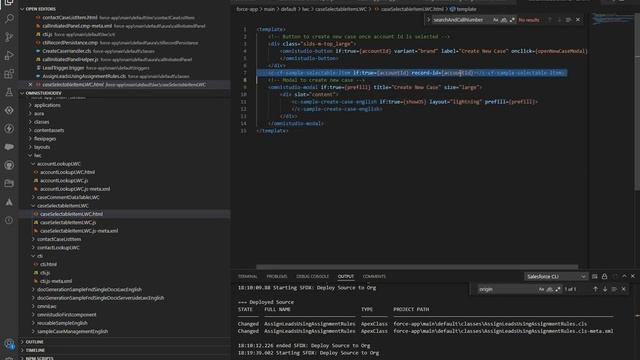Switch to the Debug Console tab
640x360 pixels.
click(x=312, y=276)
